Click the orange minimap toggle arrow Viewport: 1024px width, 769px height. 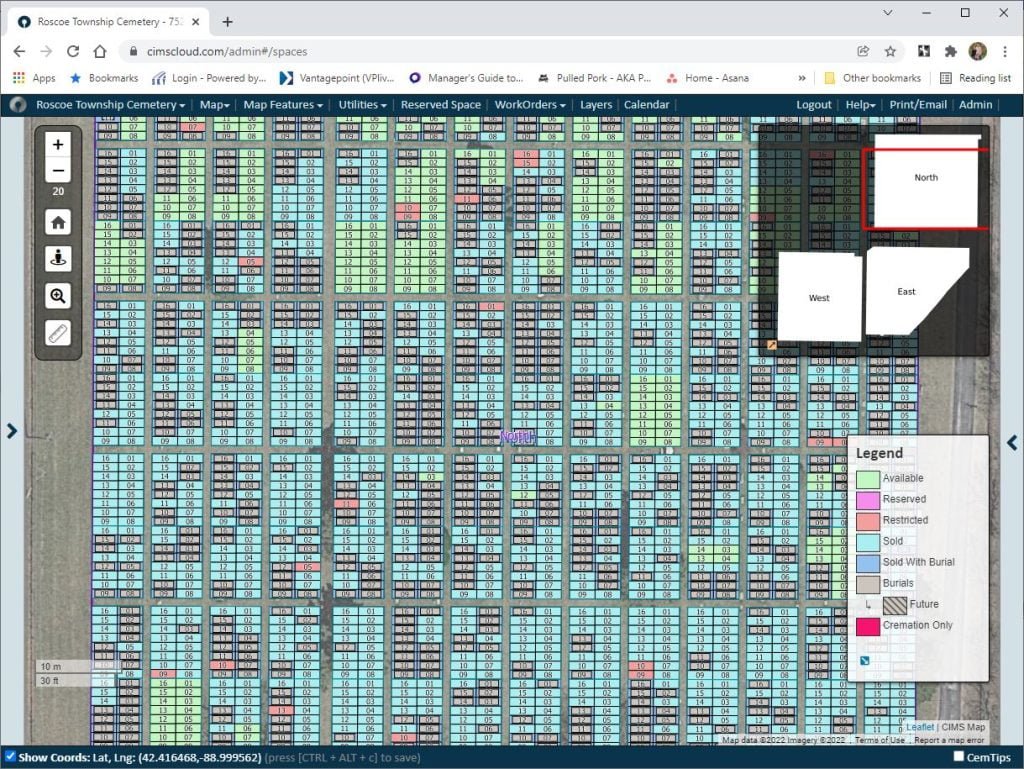(772, 345)
